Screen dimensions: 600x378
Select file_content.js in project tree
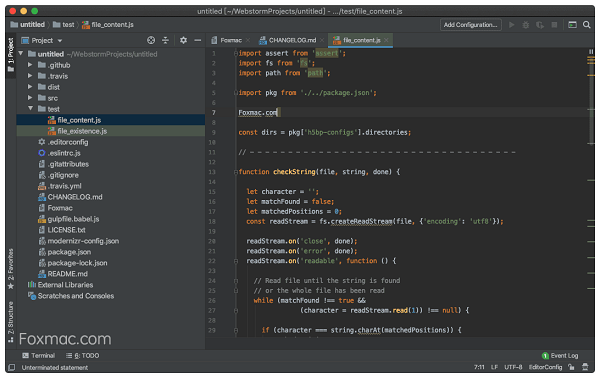point(111,120)
